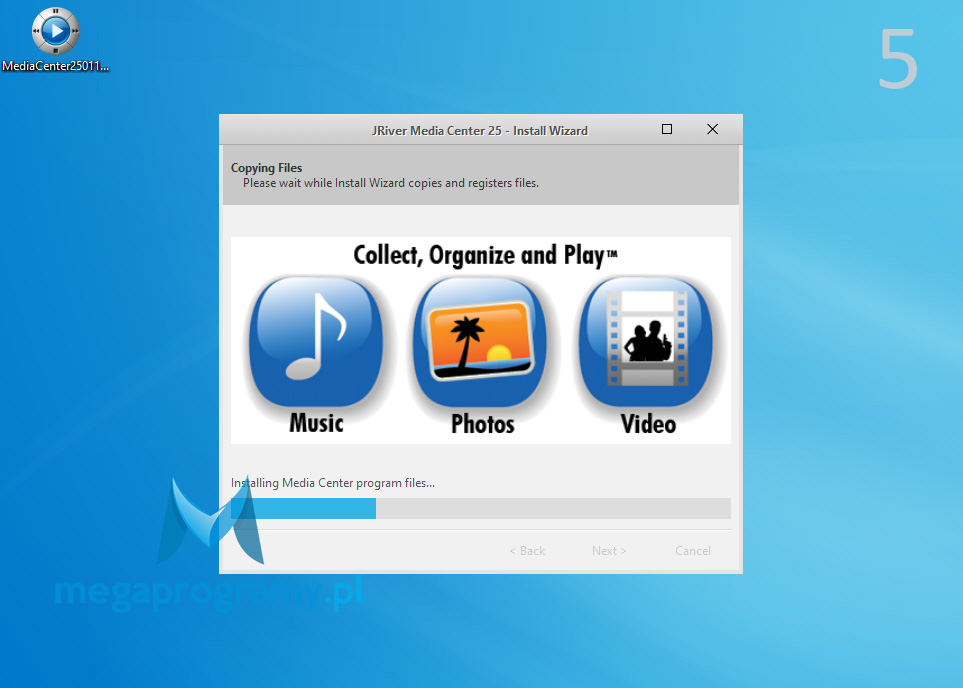This screenshot has width=963, height=688.
Task: Click the Video film strip icon
Action: (646, 342)
